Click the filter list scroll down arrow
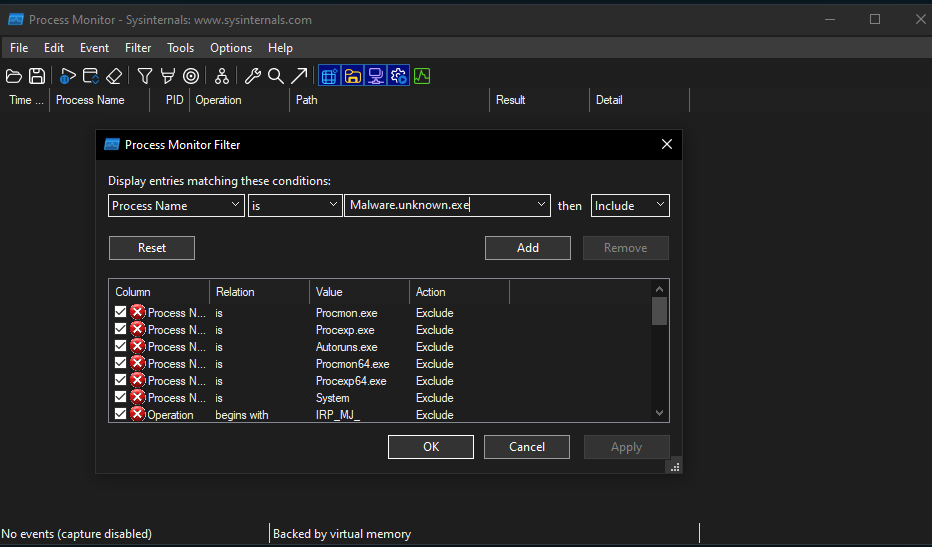Viewport: 932px width, 547px height. tap(659, 413)
